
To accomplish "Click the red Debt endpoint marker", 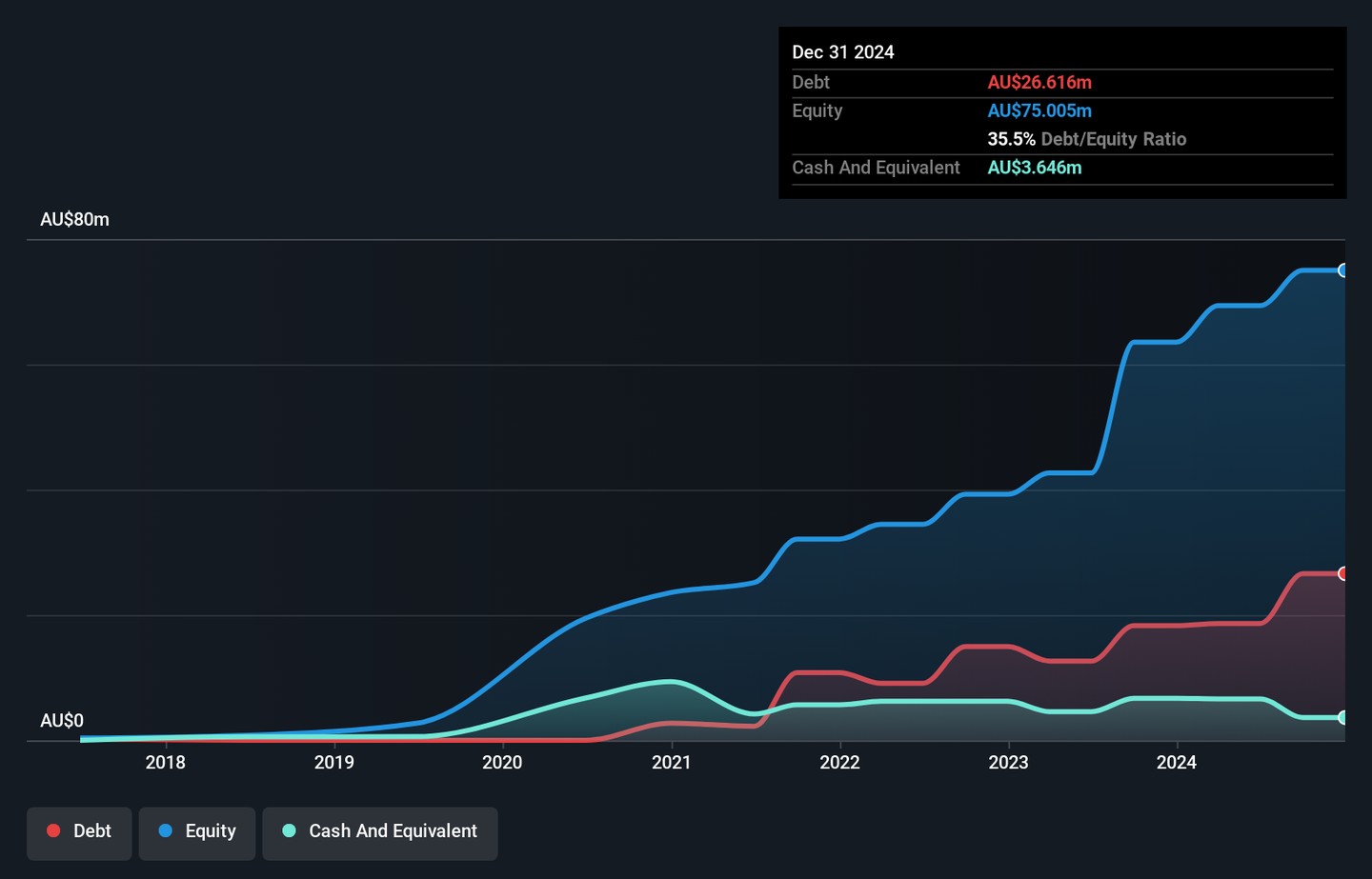I will click(x=1342, y=573).
